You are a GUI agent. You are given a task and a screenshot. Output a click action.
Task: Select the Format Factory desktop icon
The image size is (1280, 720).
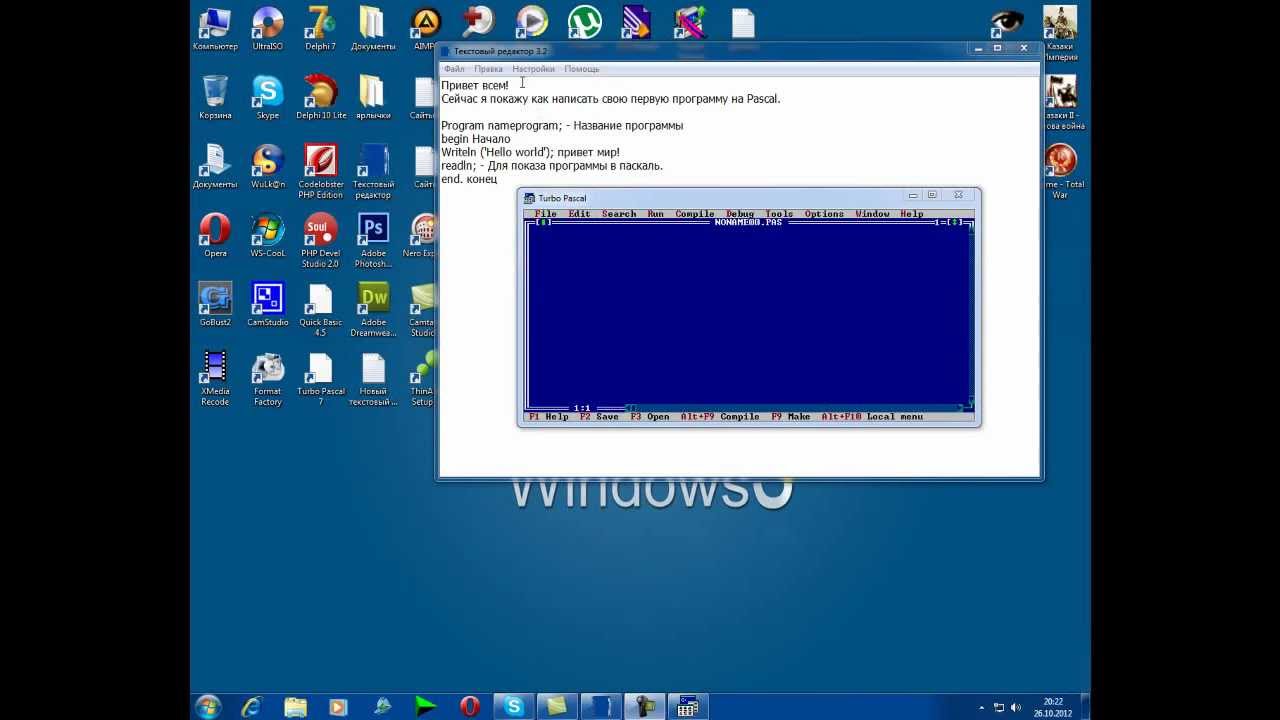tap(267, 378)
